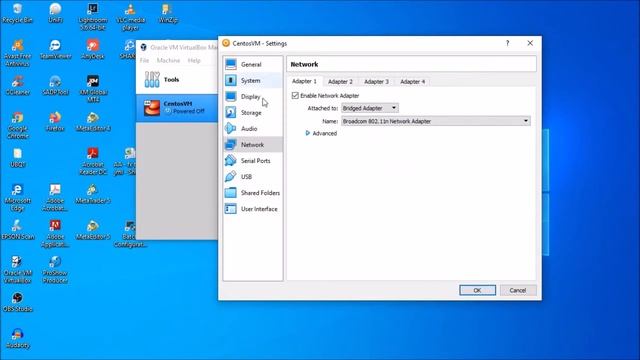Select the USB category icon

231,176
